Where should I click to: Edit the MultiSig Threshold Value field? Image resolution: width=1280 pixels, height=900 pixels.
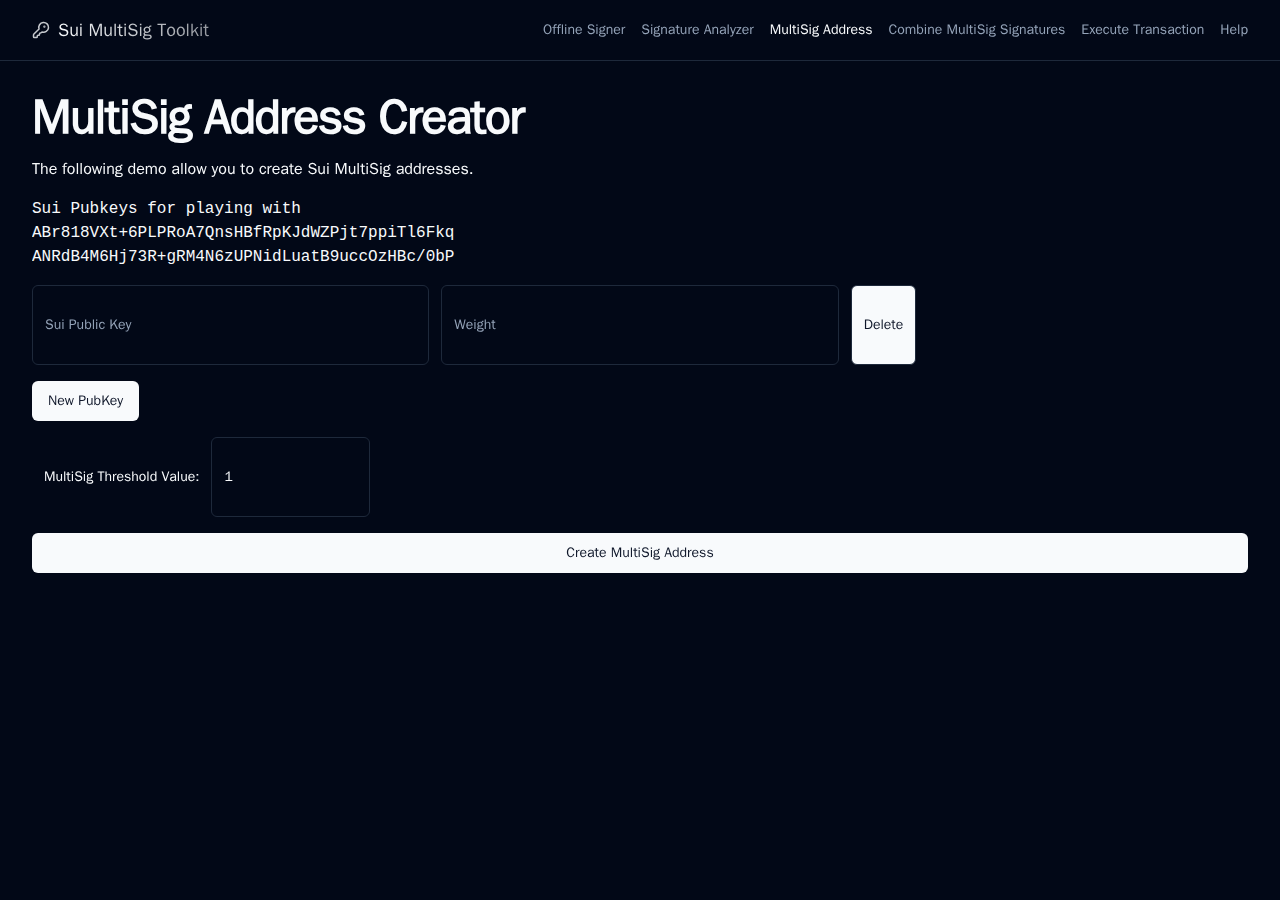(x=290, y=477)
